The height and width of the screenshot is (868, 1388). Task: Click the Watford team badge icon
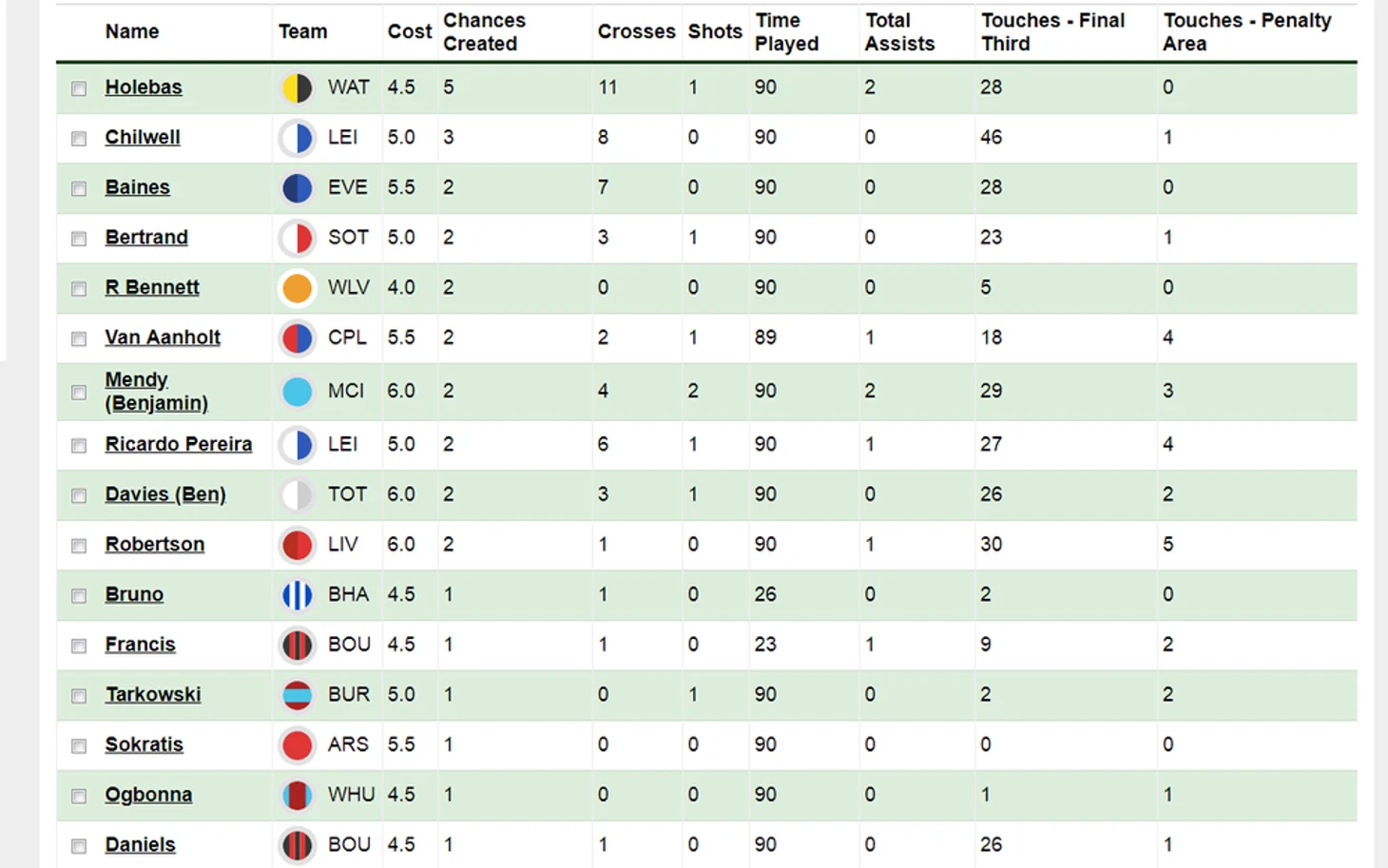tap(298, 88)
